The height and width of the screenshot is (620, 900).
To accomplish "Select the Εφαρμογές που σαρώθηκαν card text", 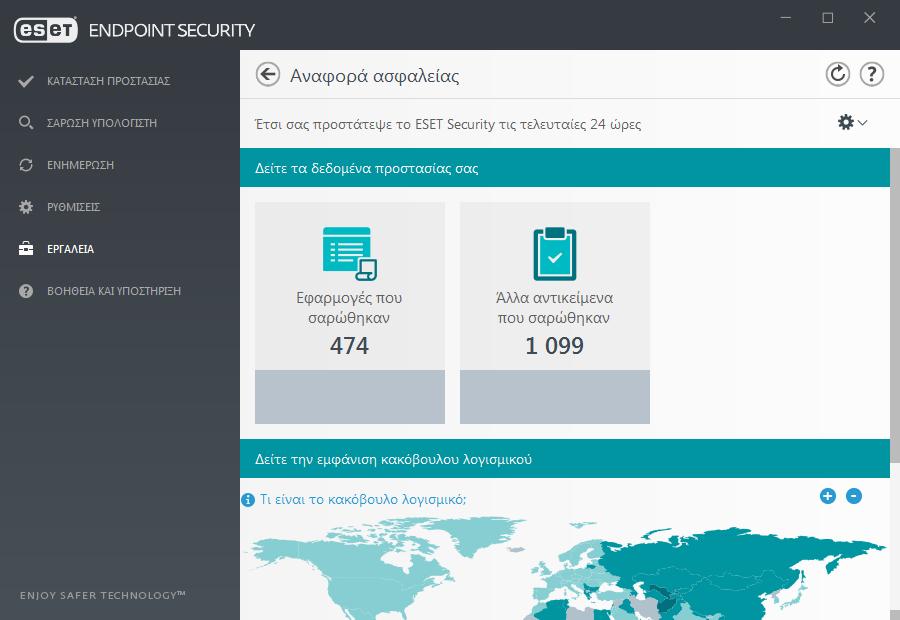I will pos(349,308).
